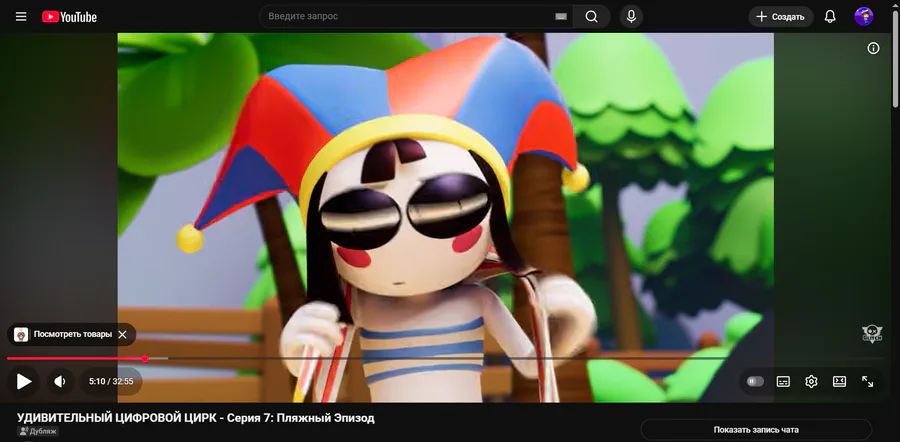Play the video
This screenshot has height=442, width=900.
(24, 381)
